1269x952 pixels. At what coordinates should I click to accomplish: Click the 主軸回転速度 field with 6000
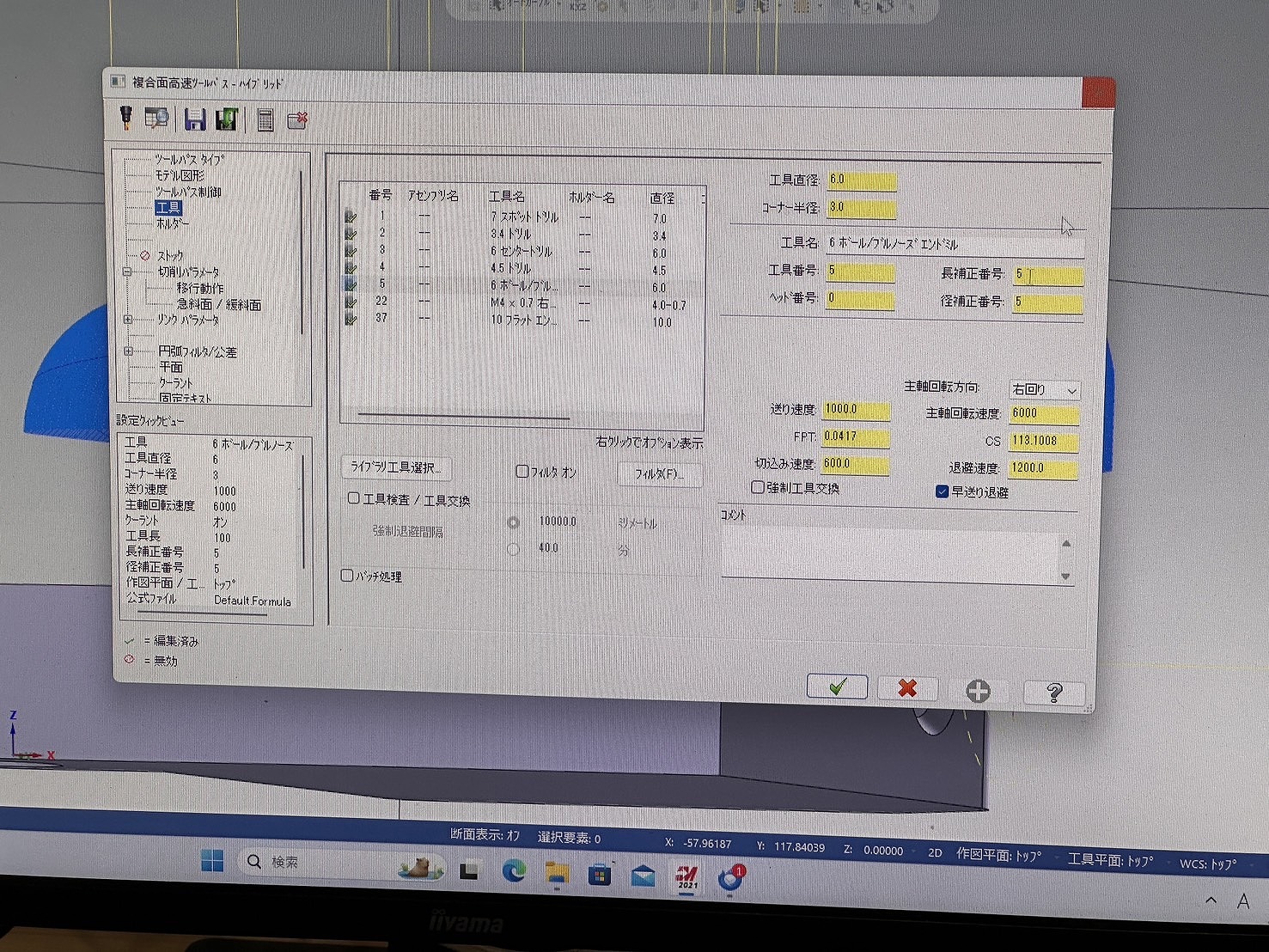point(1044,414)
